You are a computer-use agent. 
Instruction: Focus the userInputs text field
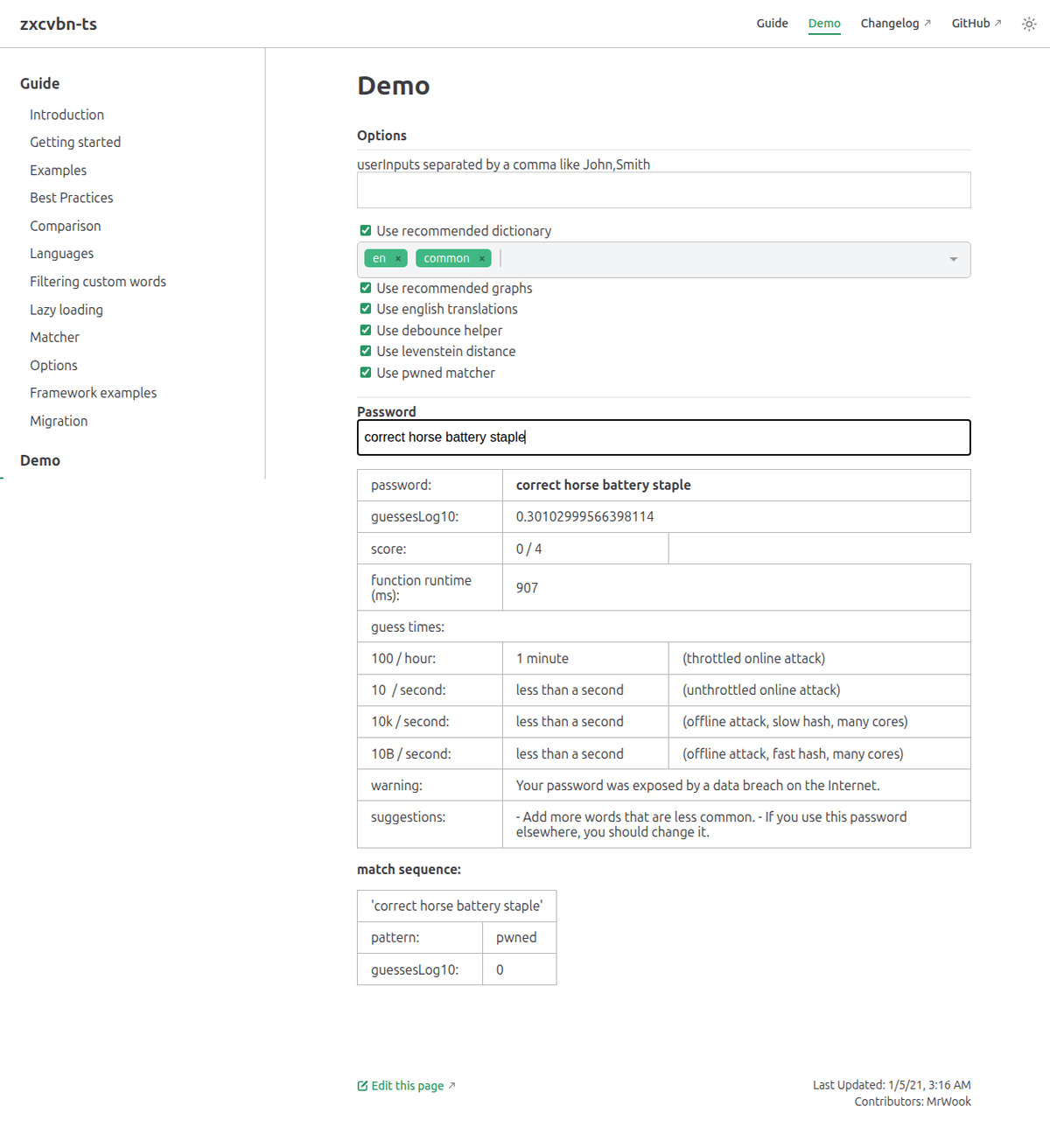coord(663,190)
